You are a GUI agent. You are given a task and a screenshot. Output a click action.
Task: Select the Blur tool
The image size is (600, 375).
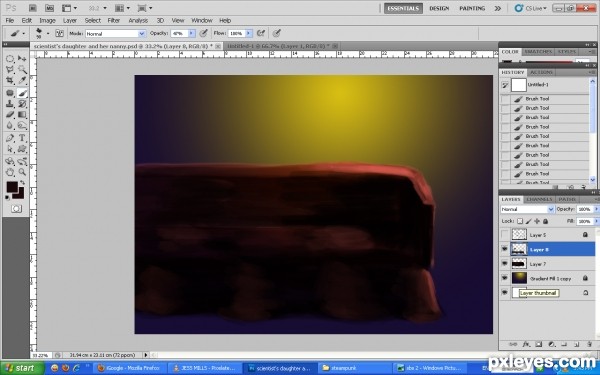pos(10,126)
